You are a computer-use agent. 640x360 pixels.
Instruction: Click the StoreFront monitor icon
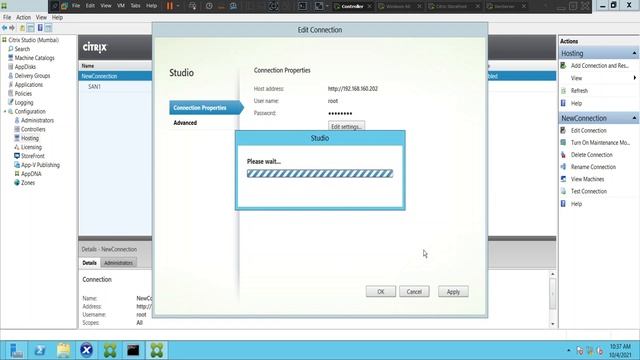click(x=17, y=156)
